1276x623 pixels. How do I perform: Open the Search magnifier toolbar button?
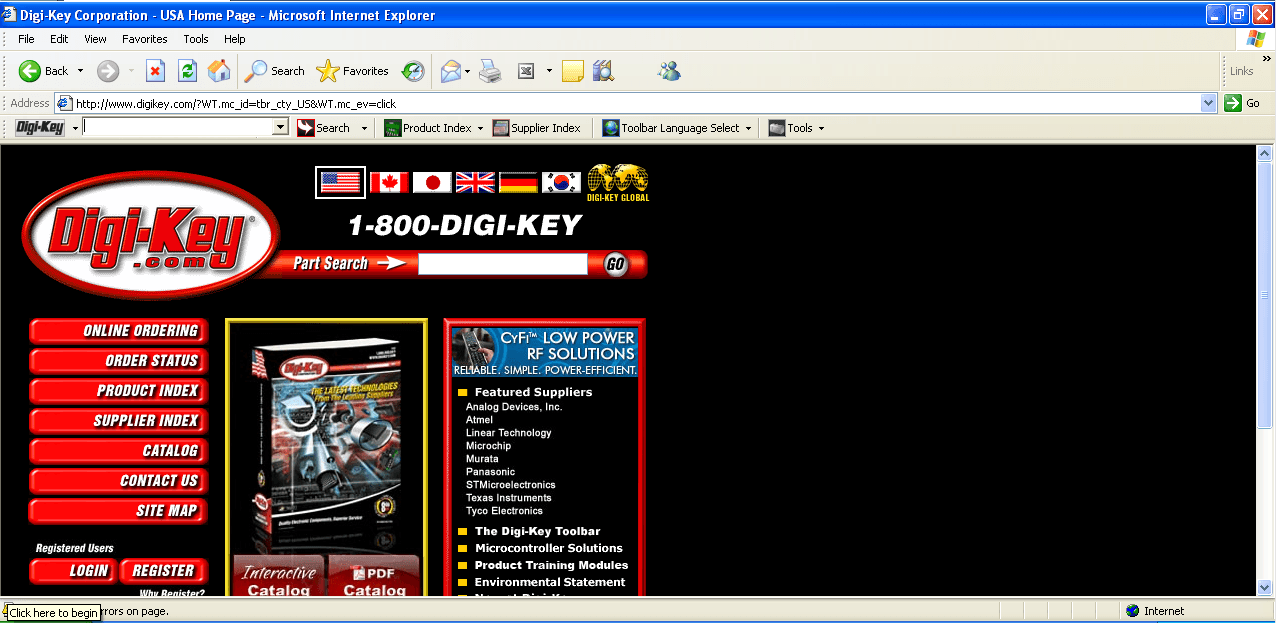(x=275, y=71)
